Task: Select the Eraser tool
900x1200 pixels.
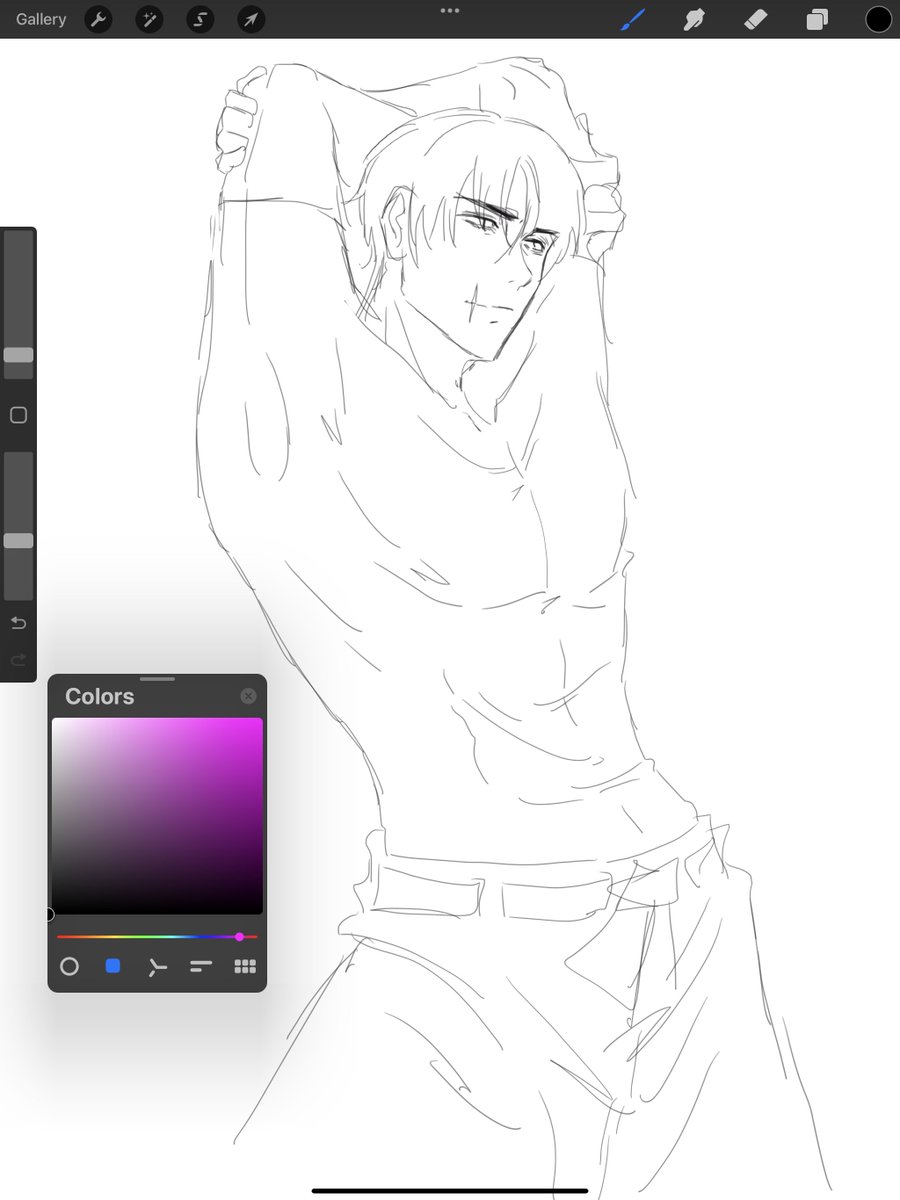Action: [756, 19]
